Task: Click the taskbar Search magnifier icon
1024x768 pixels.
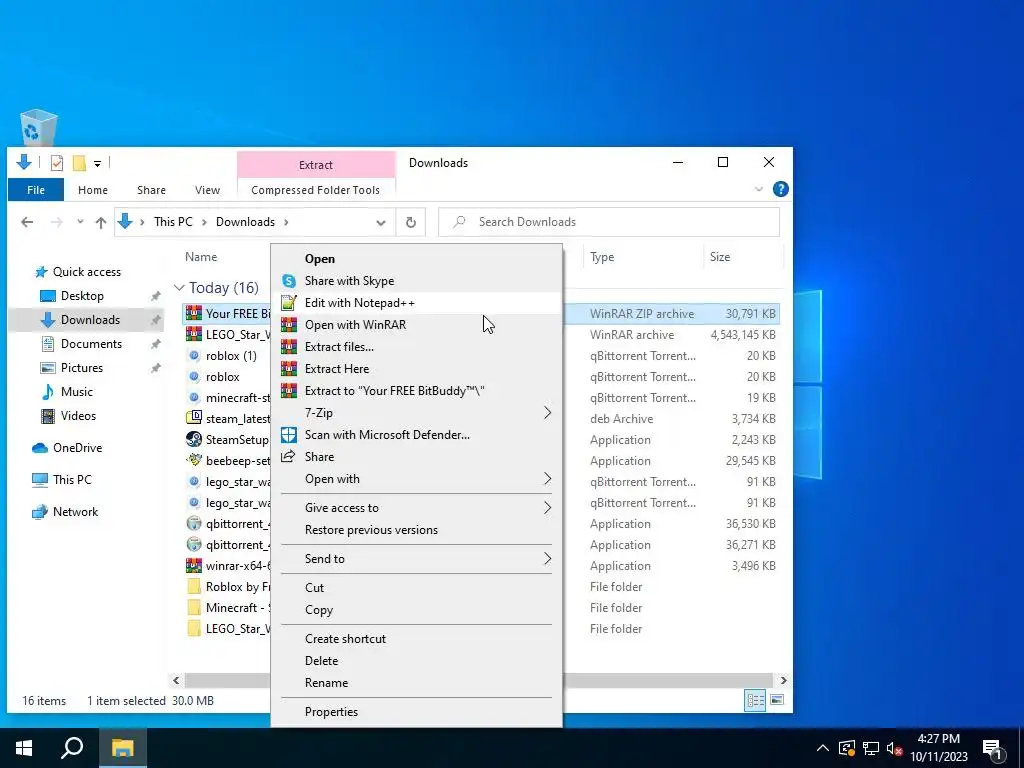Action: coord(72,748)
